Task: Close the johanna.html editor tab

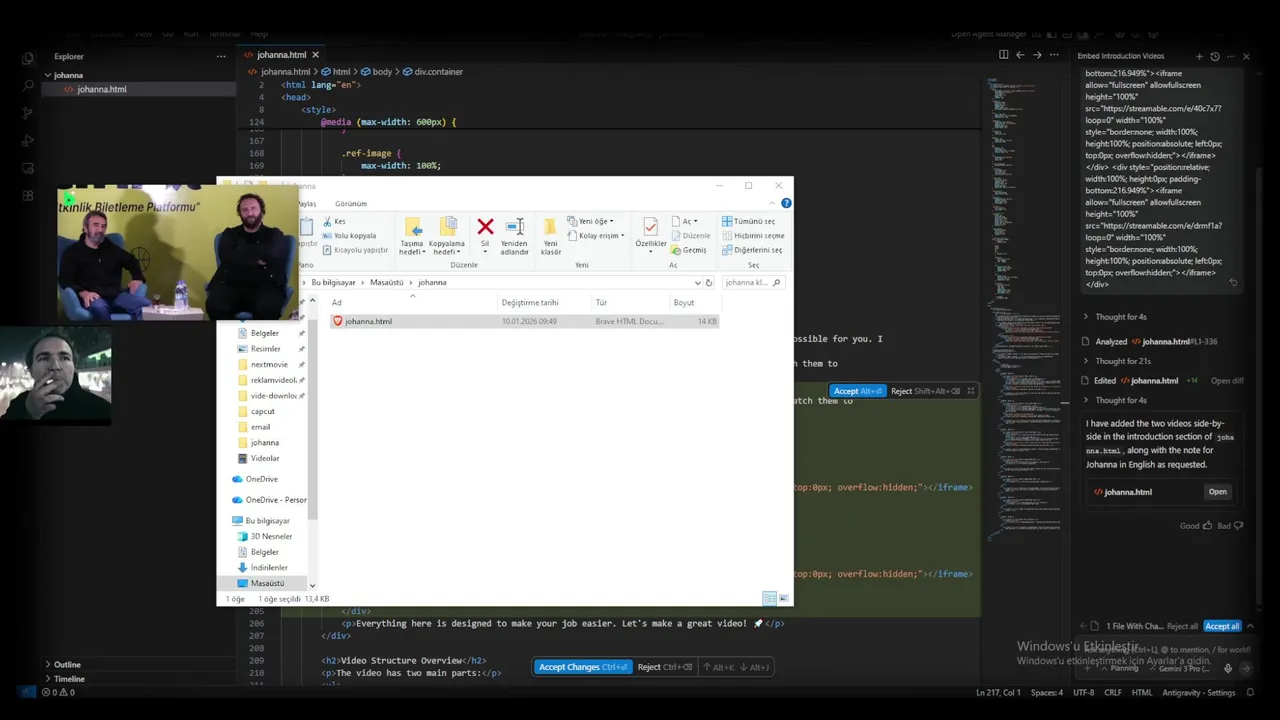Action: [315, 55]
